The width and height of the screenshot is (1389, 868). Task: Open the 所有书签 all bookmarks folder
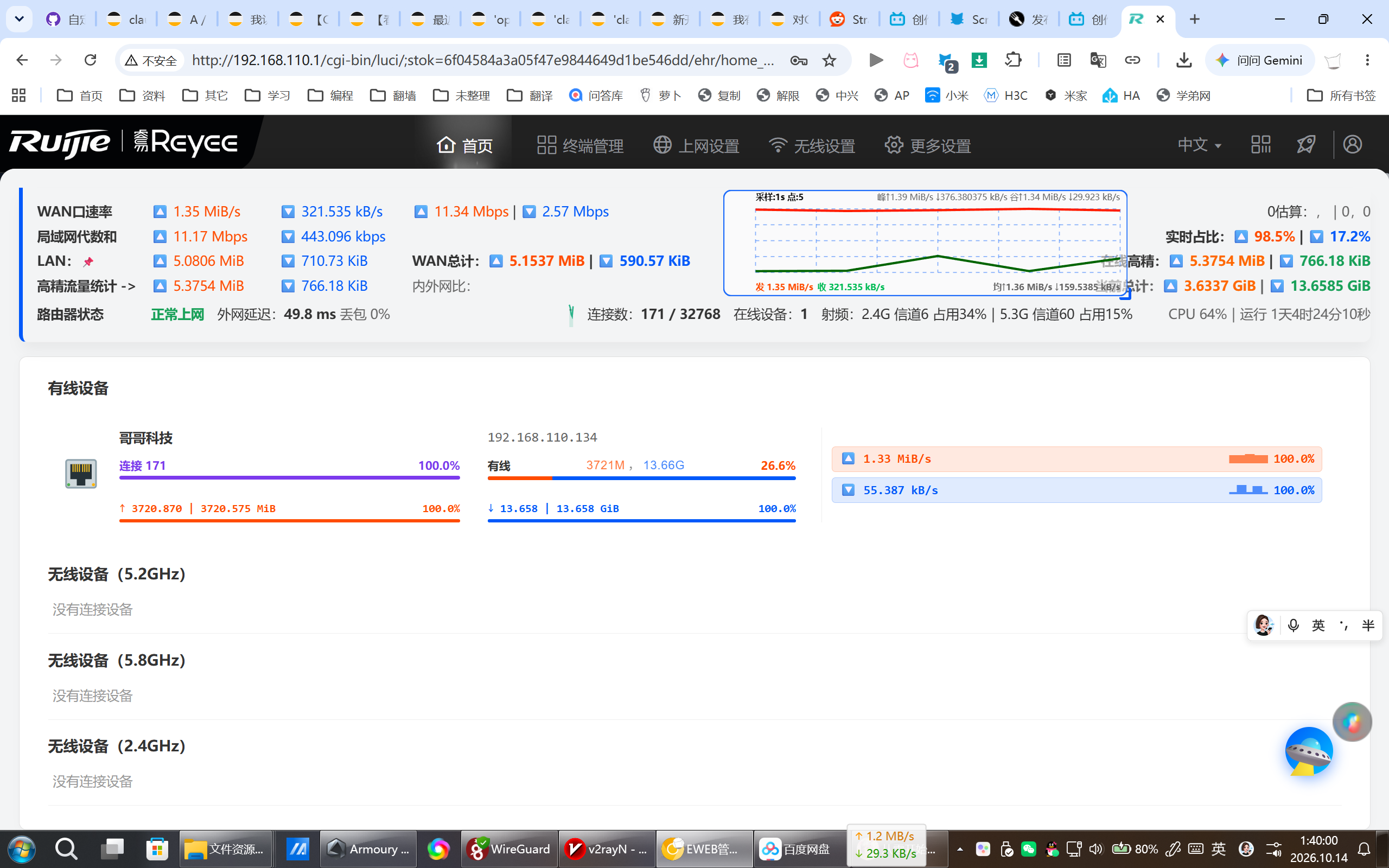pyautogui.click(x=1341, y=95)
